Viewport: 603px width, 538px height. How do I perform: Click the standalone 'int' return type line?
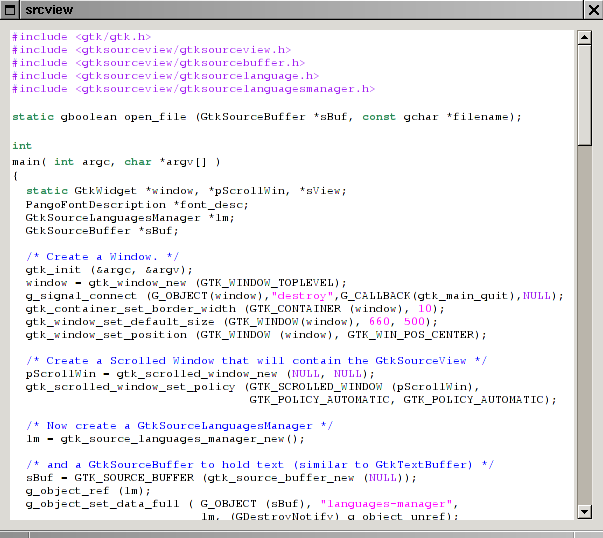22,146
